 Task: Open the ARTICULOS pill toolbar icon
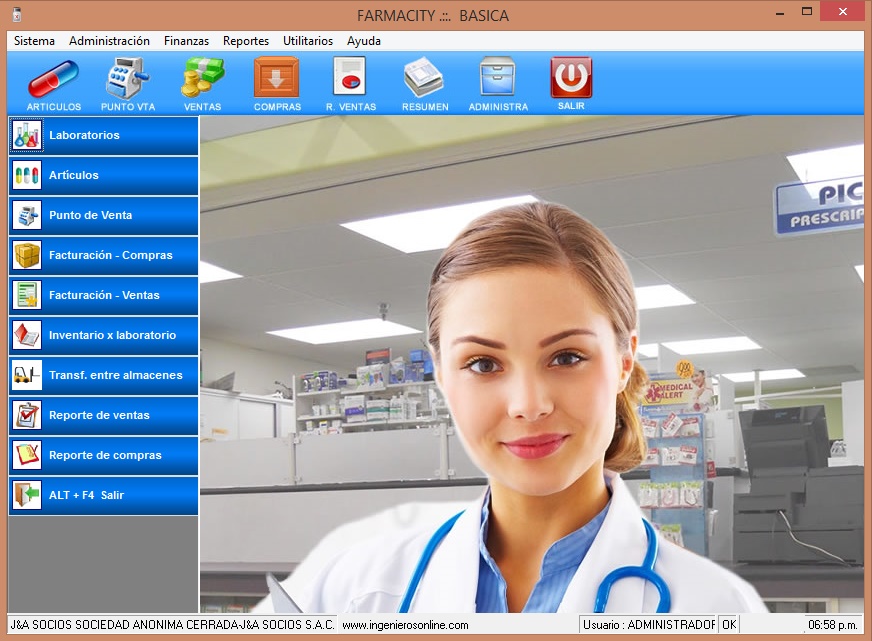tap(53, 78)
